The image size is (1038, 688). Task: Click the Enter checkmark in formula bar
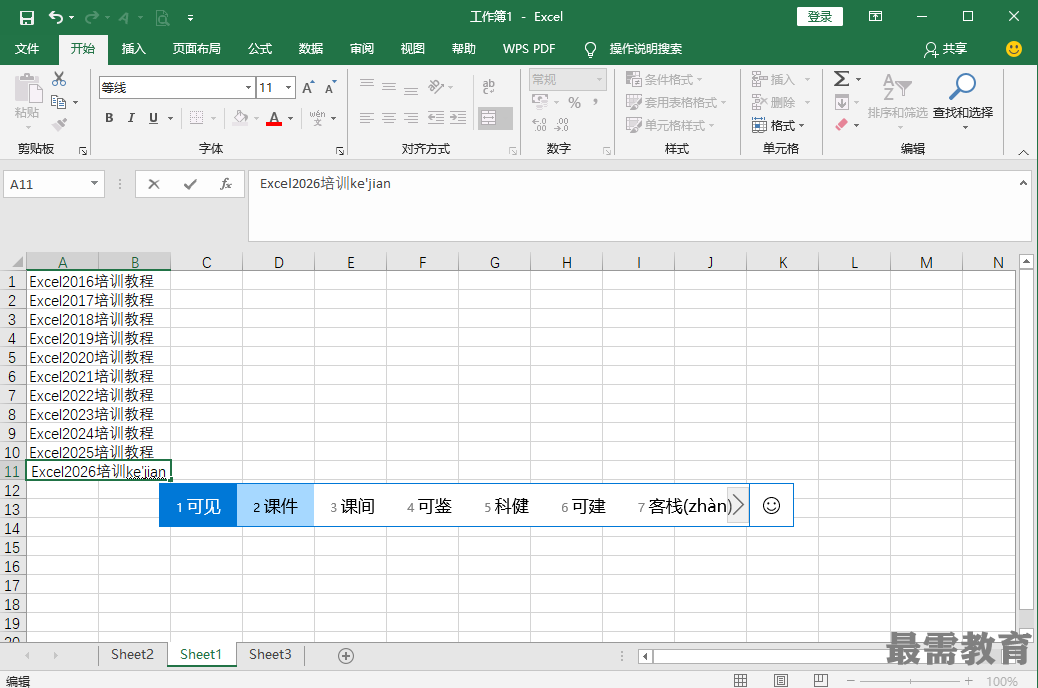click(x=190, y=184)
